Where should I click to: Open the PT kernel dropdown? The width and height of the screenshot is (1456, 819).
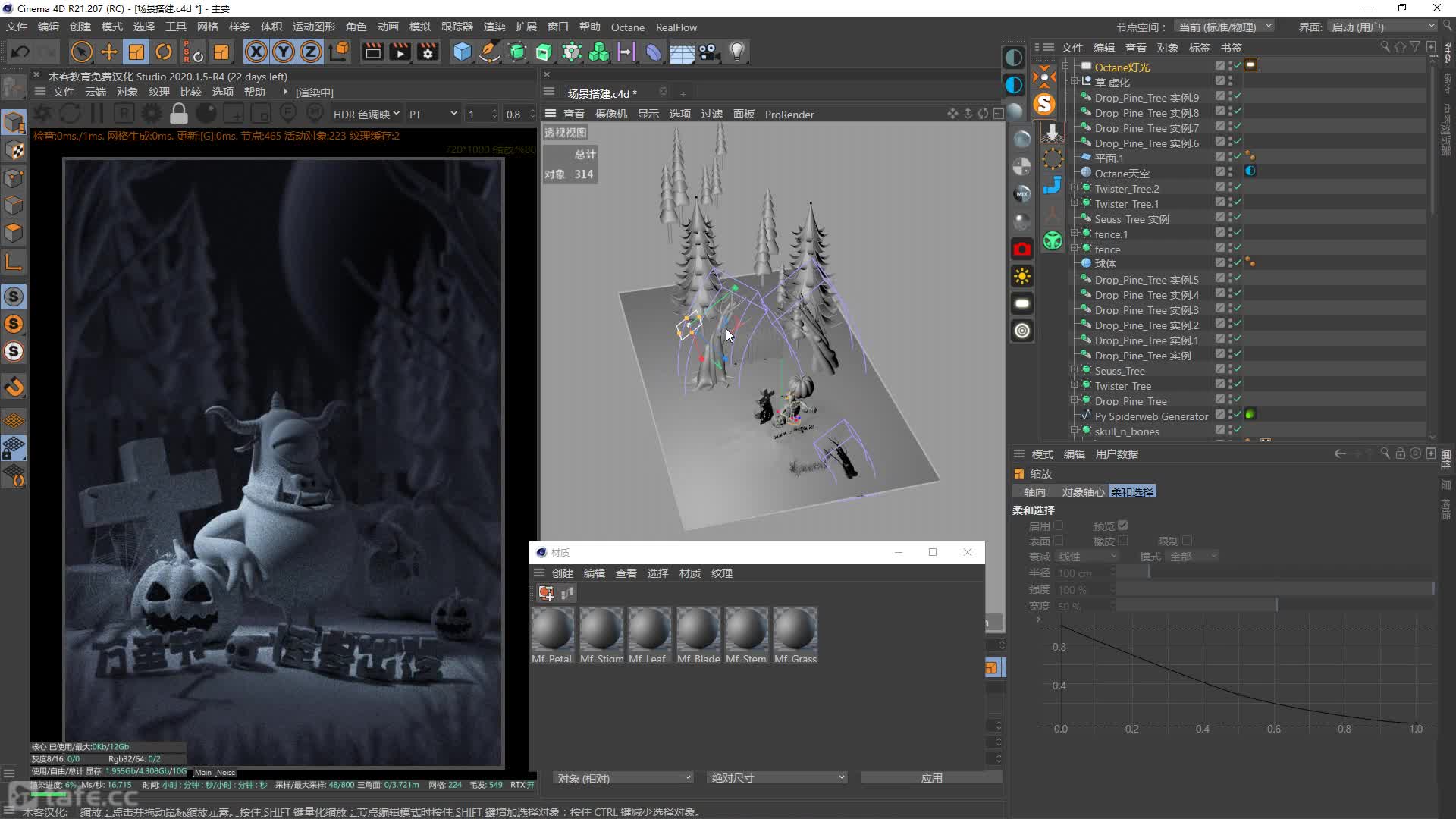pyautogui.click(x=433, y=114)
